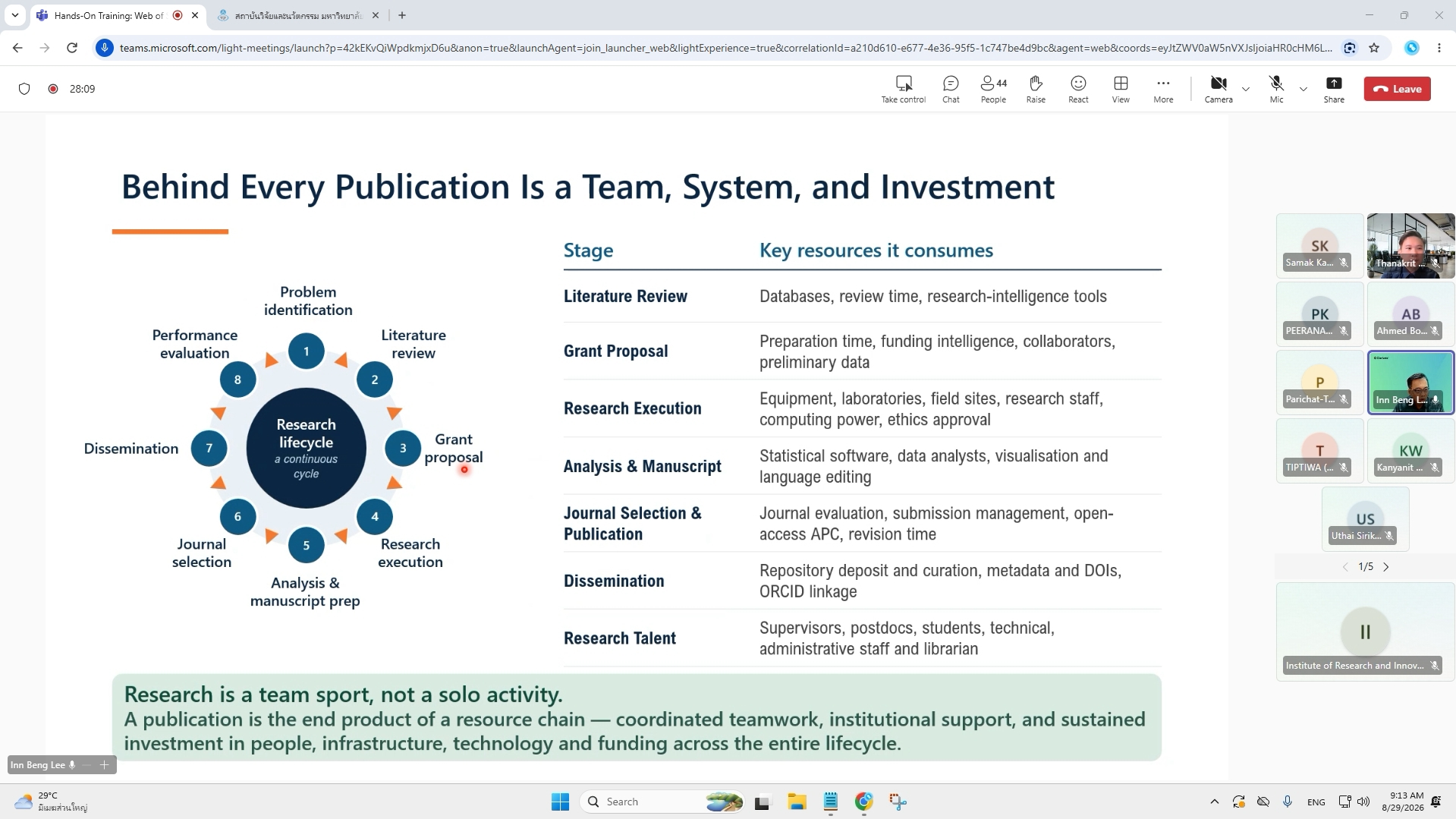Click the Dissemination row in the stage table
The image size is (1456, 819).
[x=862, y=581]
